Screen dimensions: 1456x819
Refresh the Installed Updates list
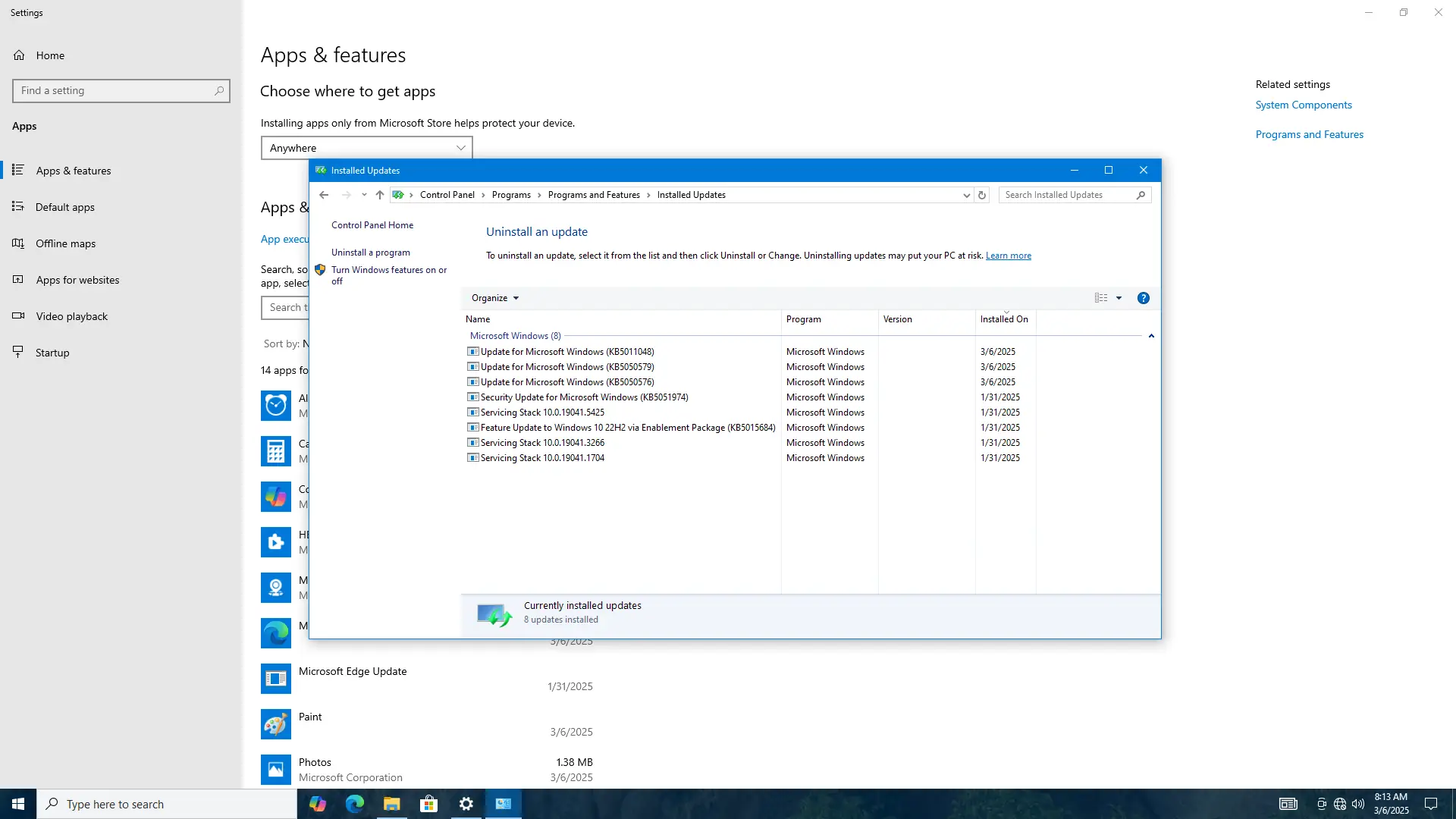click(982, 195)
